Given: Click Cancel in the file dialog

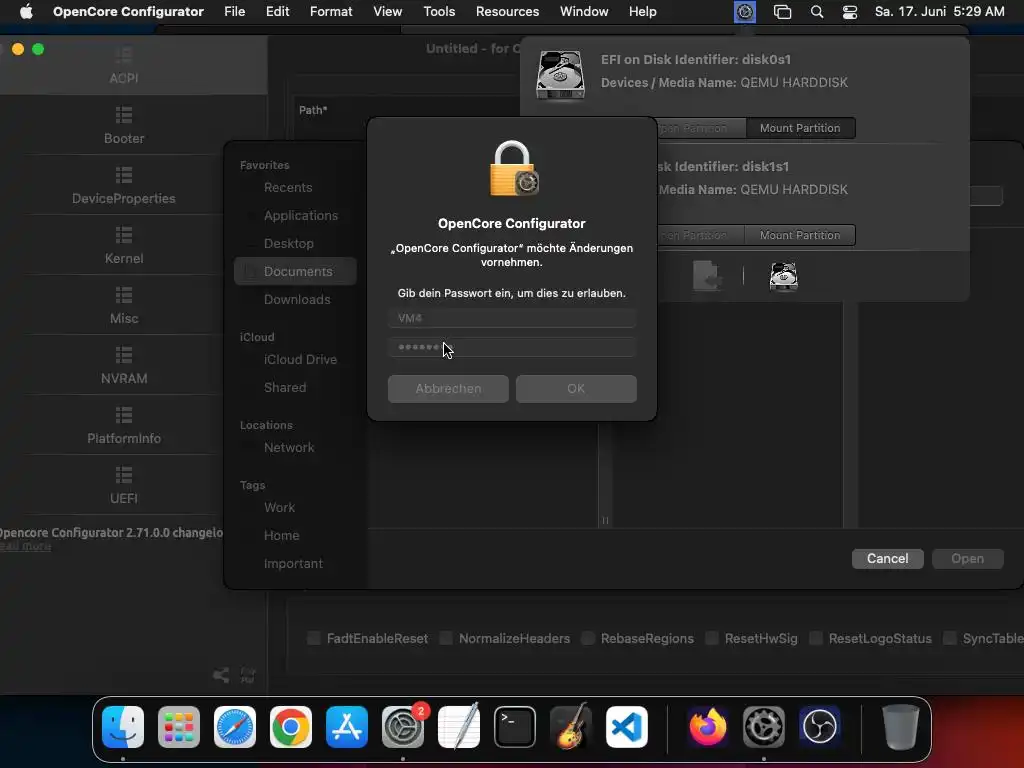Looking at the screenshot, I should pos(888,558).
